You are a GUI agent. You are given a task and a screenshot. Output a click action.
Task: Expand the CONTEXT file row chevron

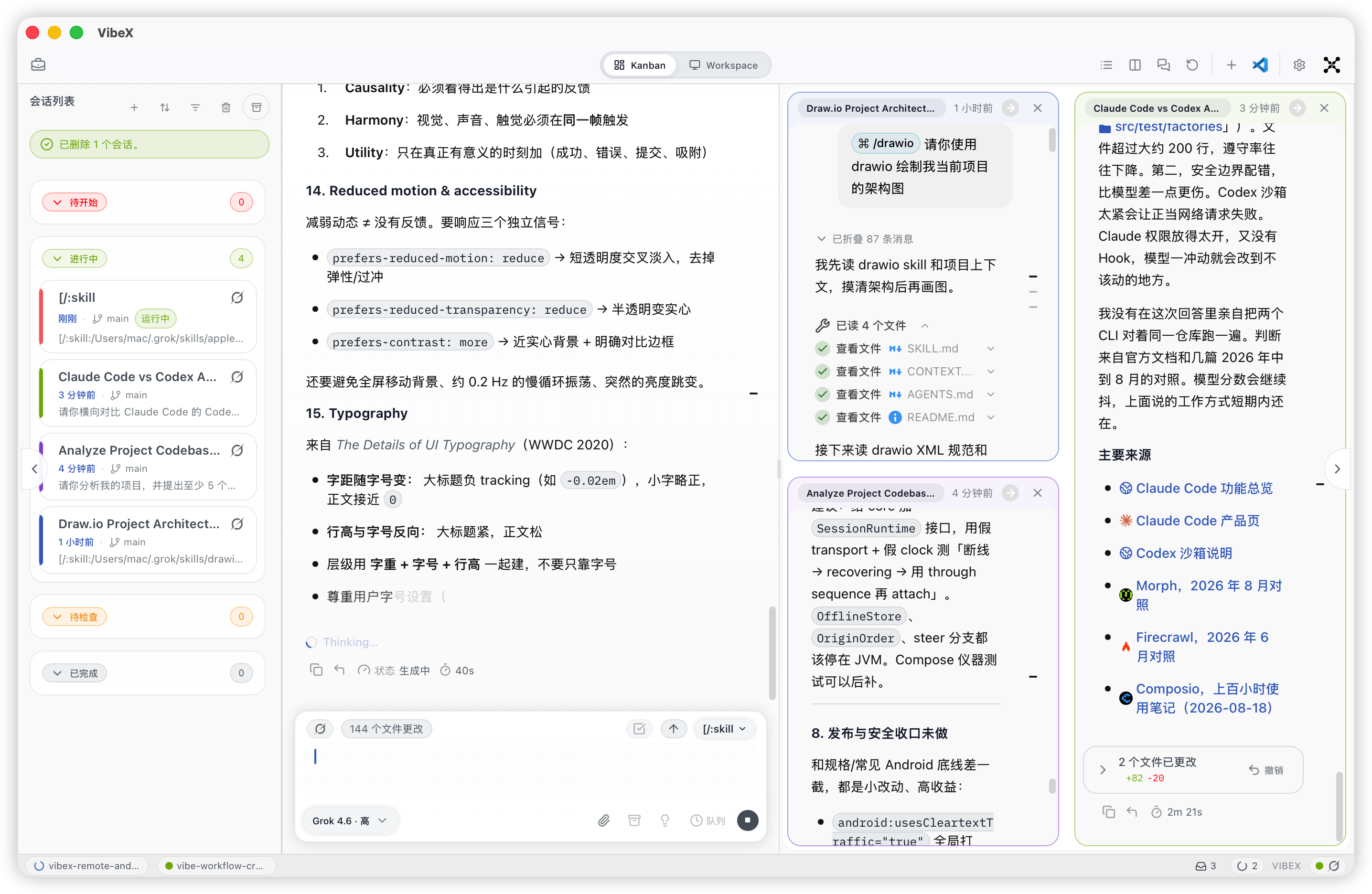[x=990, y=371]
